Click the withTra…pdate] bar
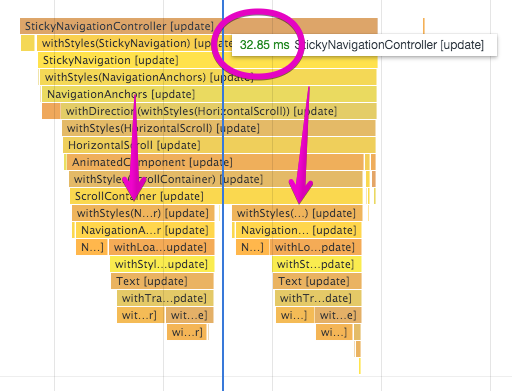This screenshot has height=391, width=512. click(x=165, y=298)
